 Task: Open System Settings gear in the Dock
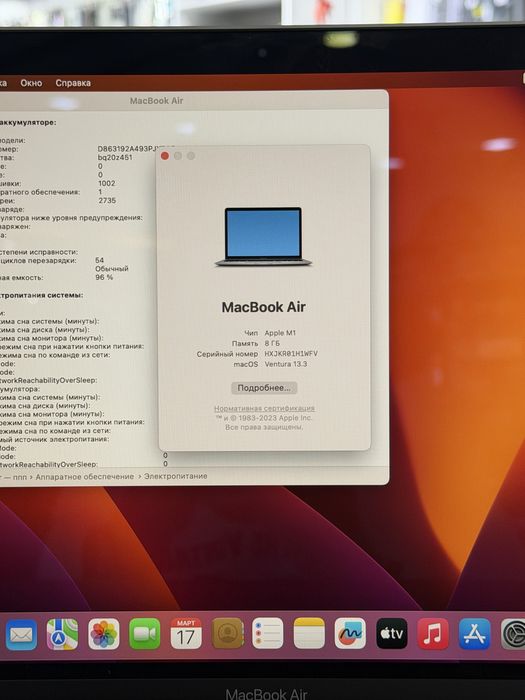(513, 633)
